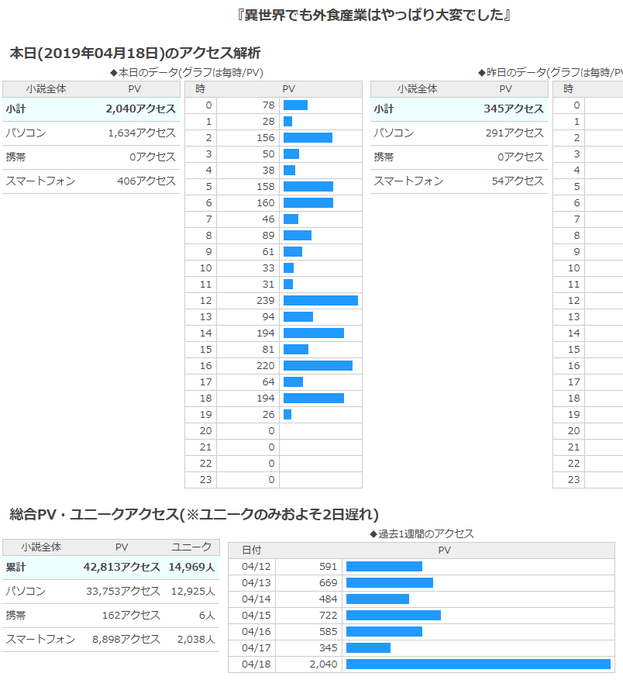Click today's スマートフォン value 406アクセス
Screen dimensions: 623x680
147,181
